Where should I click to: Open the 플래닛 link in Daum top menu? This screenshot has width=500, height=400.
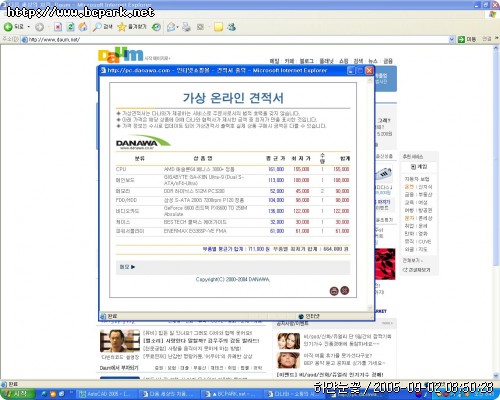[x=326, y=61]
